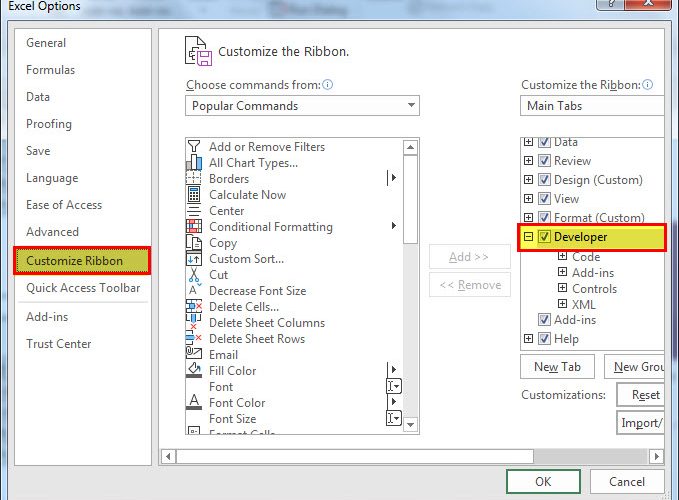Click the Delete Cells icon
Screen dimensions: 679x500
coord(194,306)
